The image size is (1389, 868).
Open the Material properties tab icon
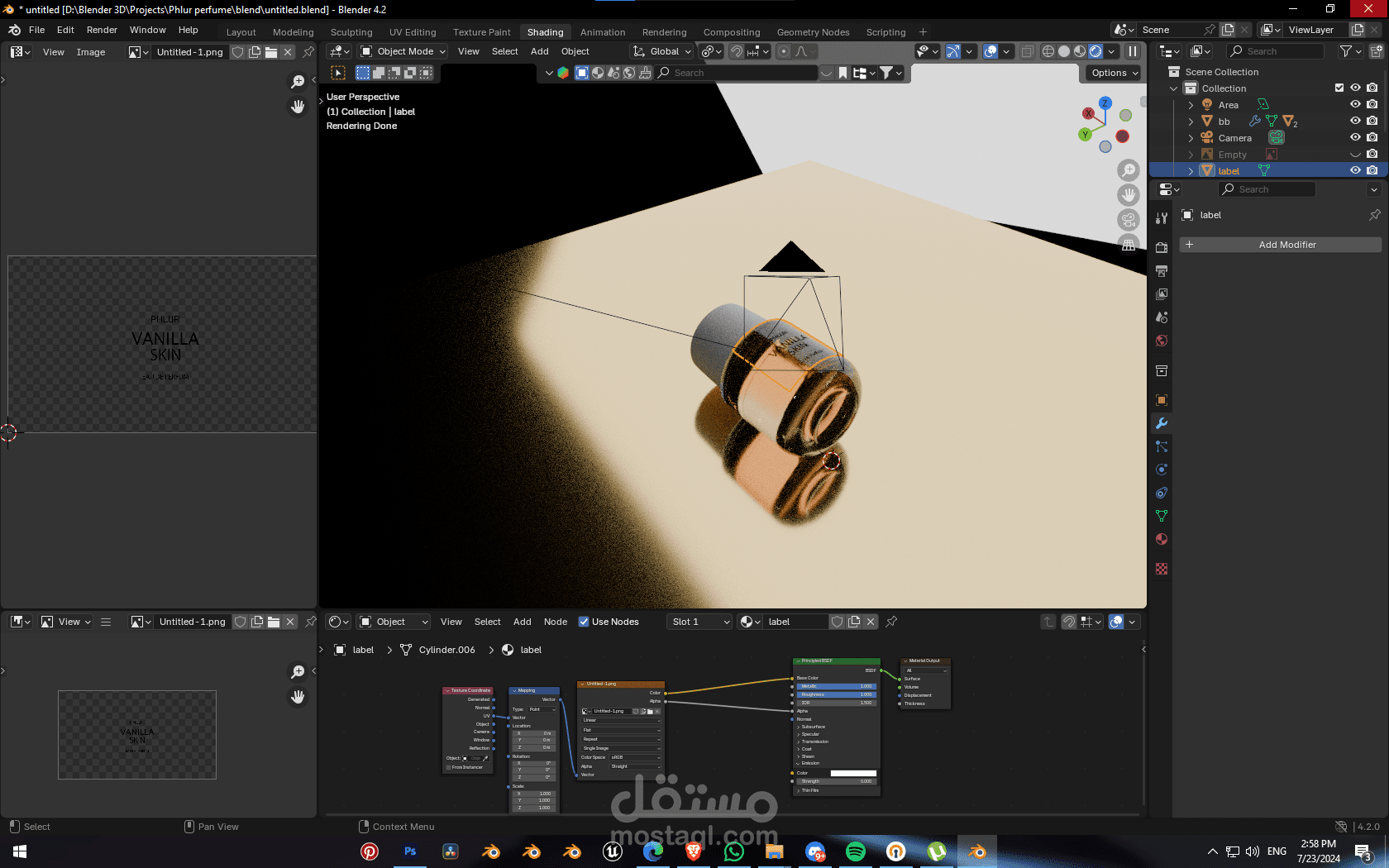coord(1162,539)
